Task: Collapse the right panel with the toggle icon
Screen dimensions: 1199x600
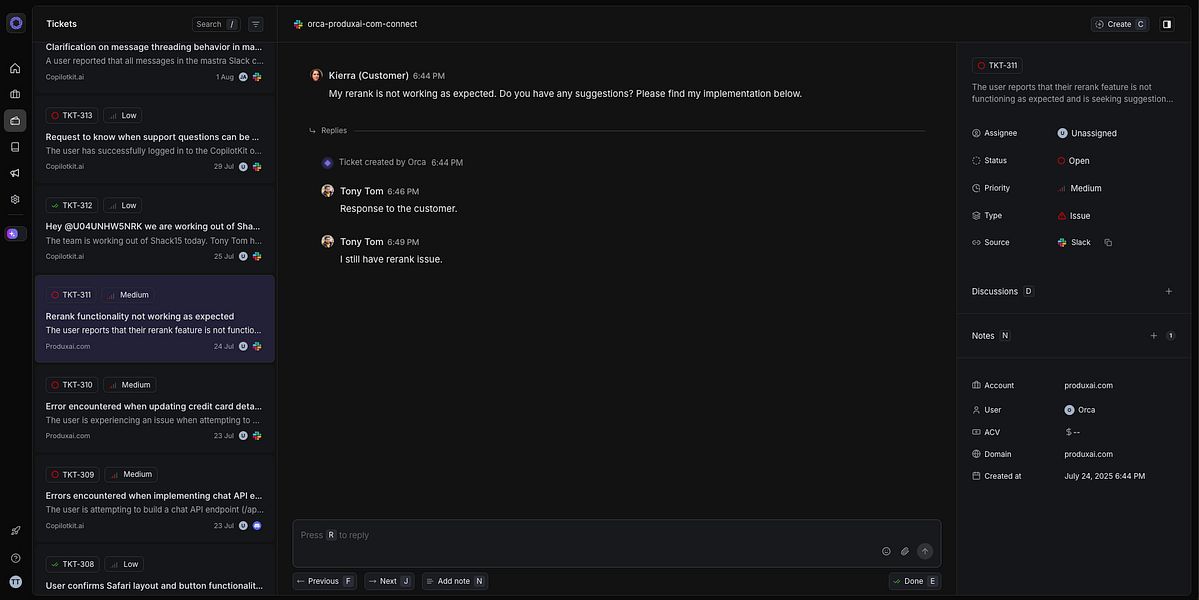Action: click(x=1166, y=23)
